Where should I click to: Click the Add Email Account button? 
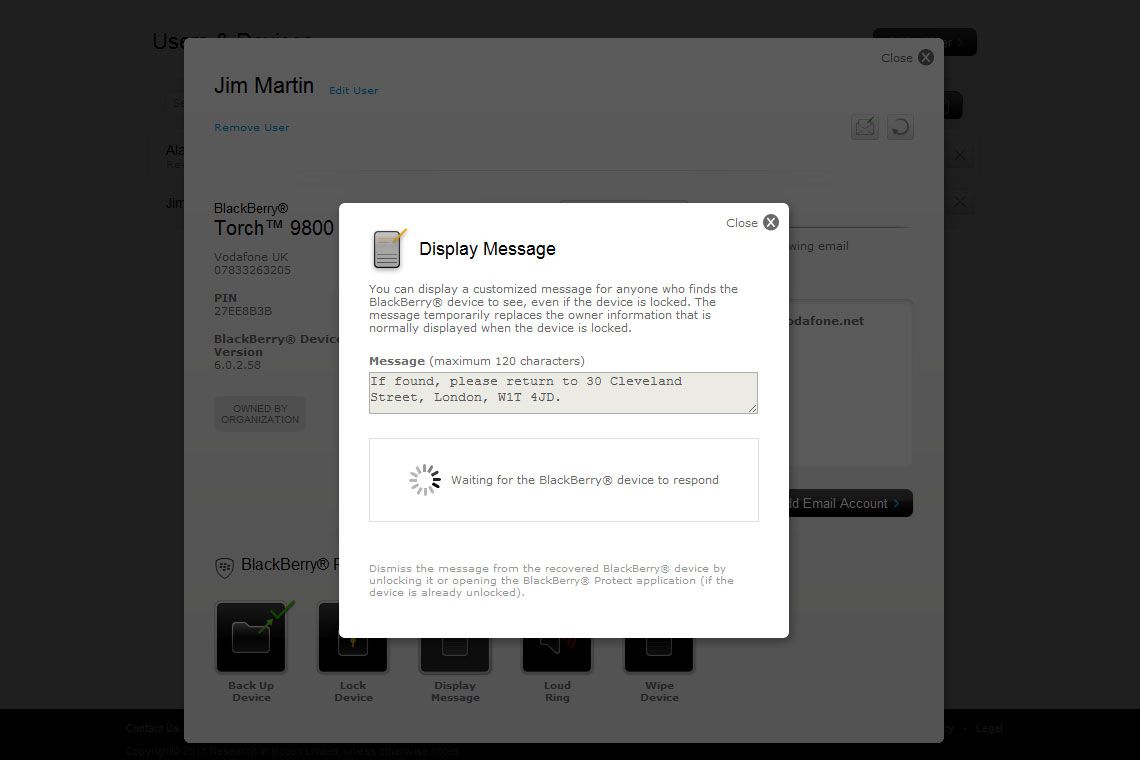[x=849, y=503]
